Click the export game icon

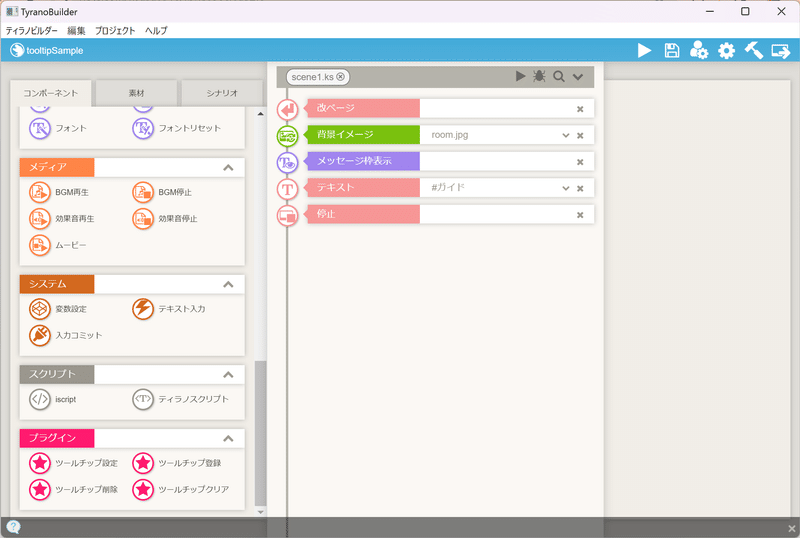point(781,51)
